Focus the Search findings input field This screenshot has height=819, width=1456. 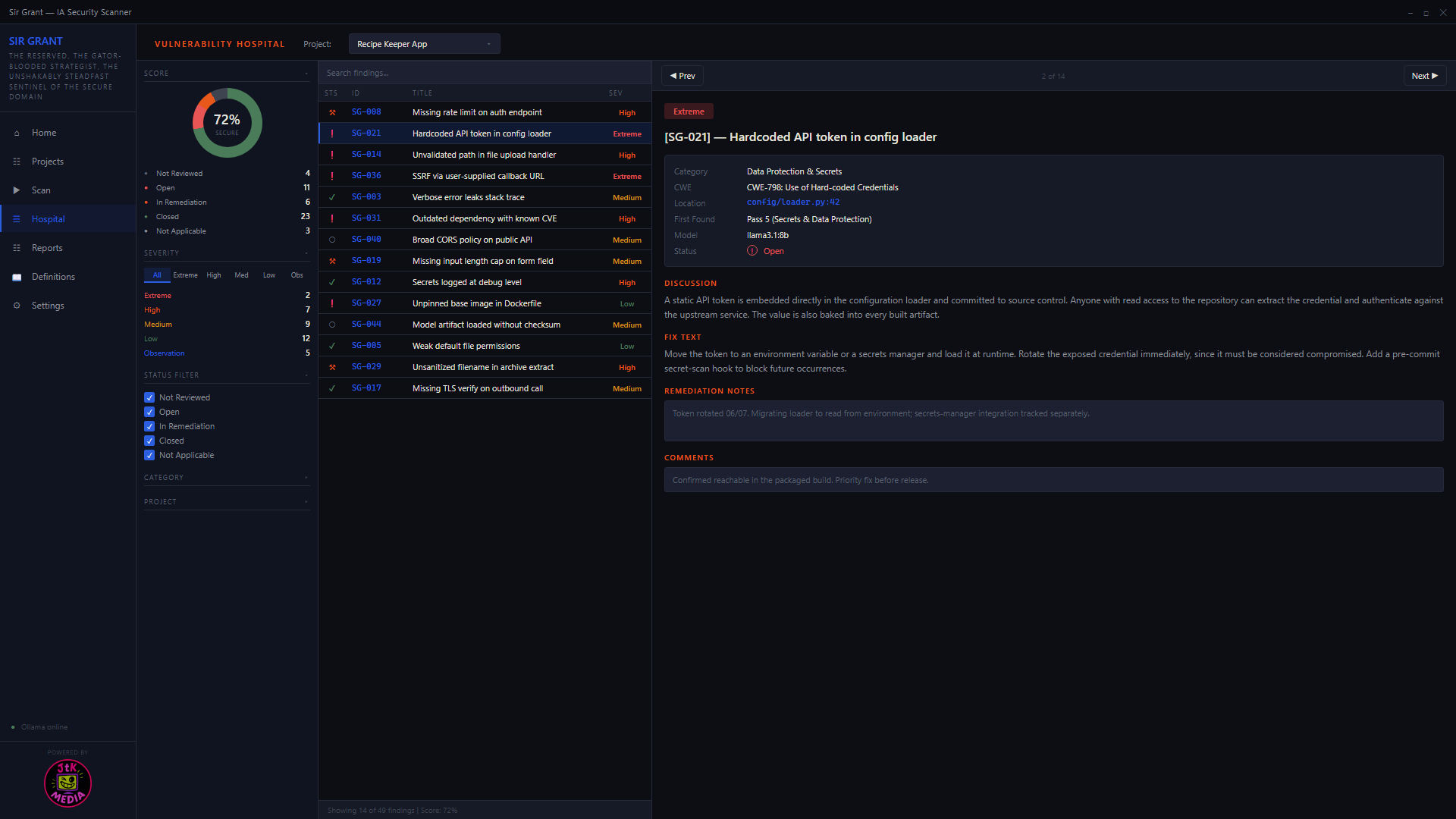[x=485, y=73]
